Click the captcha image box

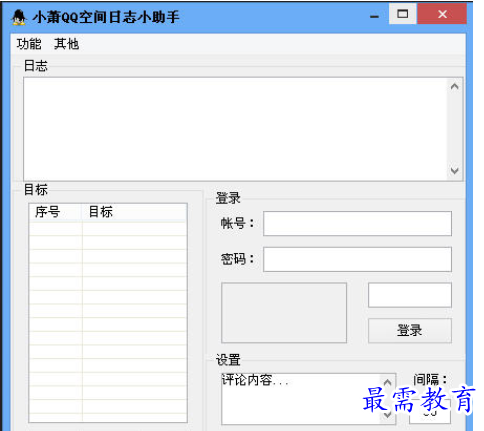[284, 313]
